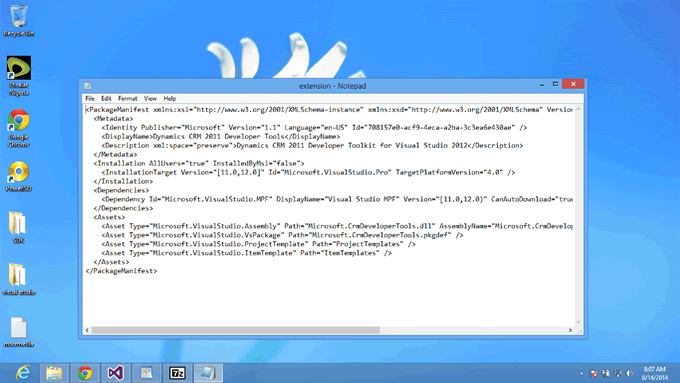The image size is (680, 383).
Task: Open the File menu in Notepad
Action: point(90,98)
